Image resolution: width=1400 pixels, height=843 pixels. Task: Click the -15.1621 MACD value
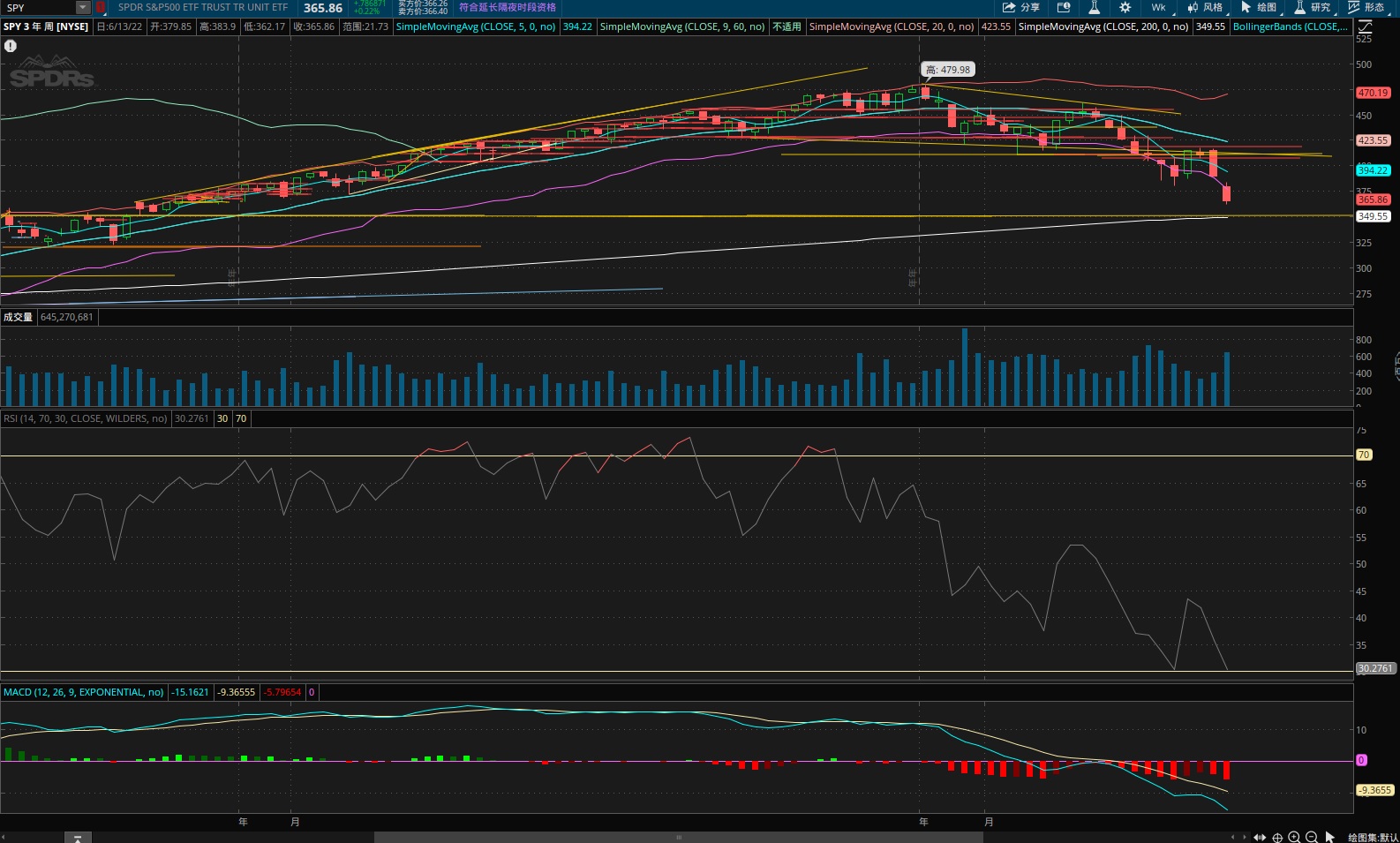pyautogui.click(x=190, y=692)
